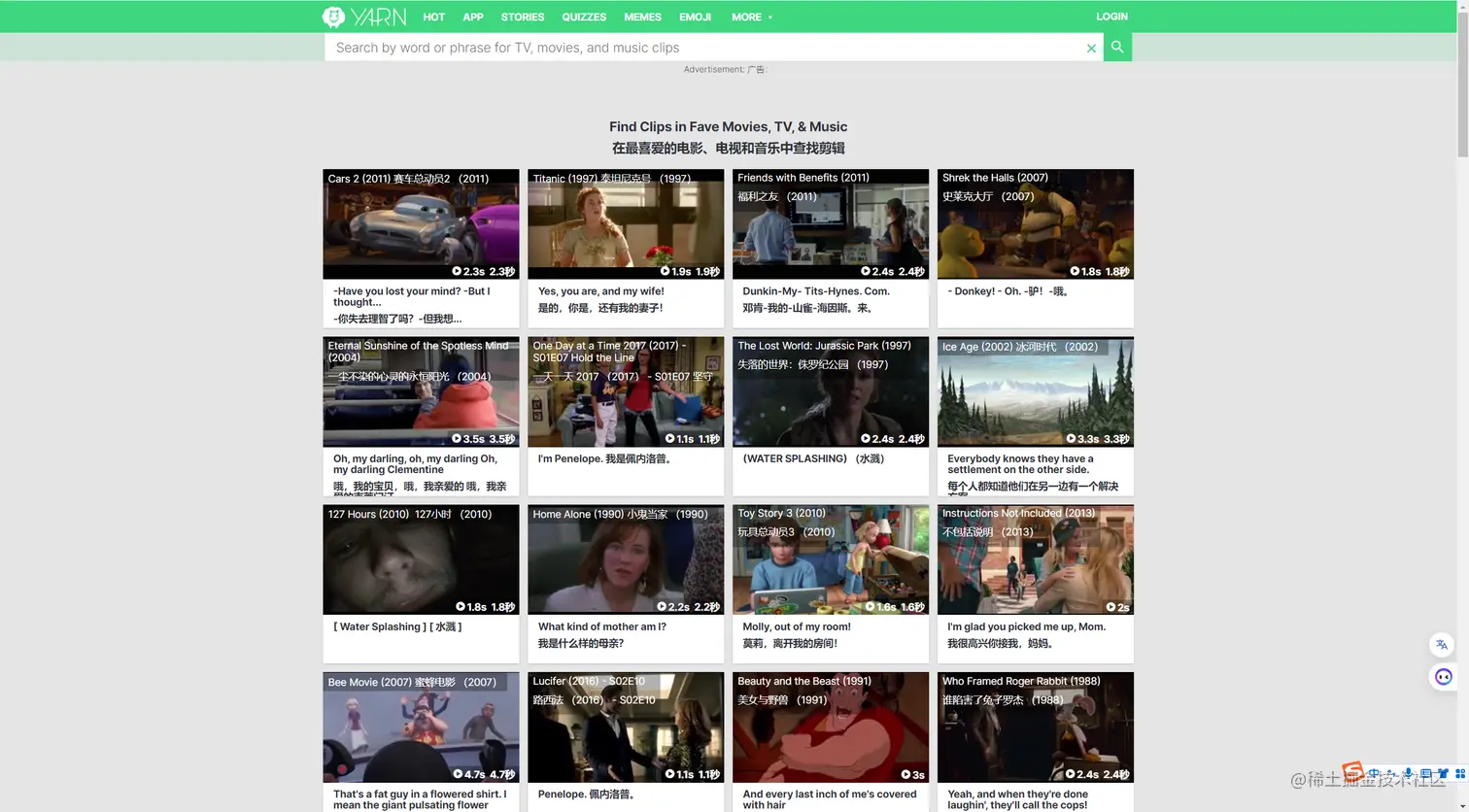
Task: Play the 1.8s 127 Hours clip badge
Action: [485, 607]
